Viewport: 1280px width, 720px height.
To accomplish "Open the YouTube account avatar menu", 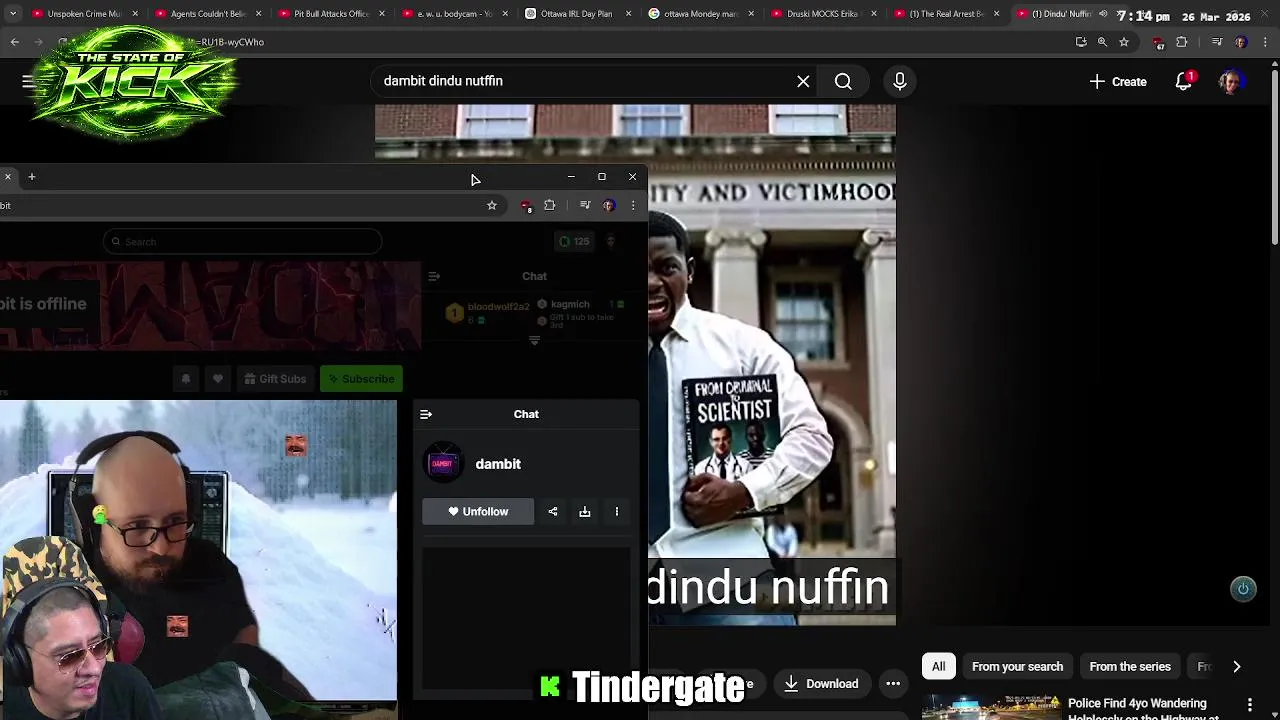I will click(1230, 81).
